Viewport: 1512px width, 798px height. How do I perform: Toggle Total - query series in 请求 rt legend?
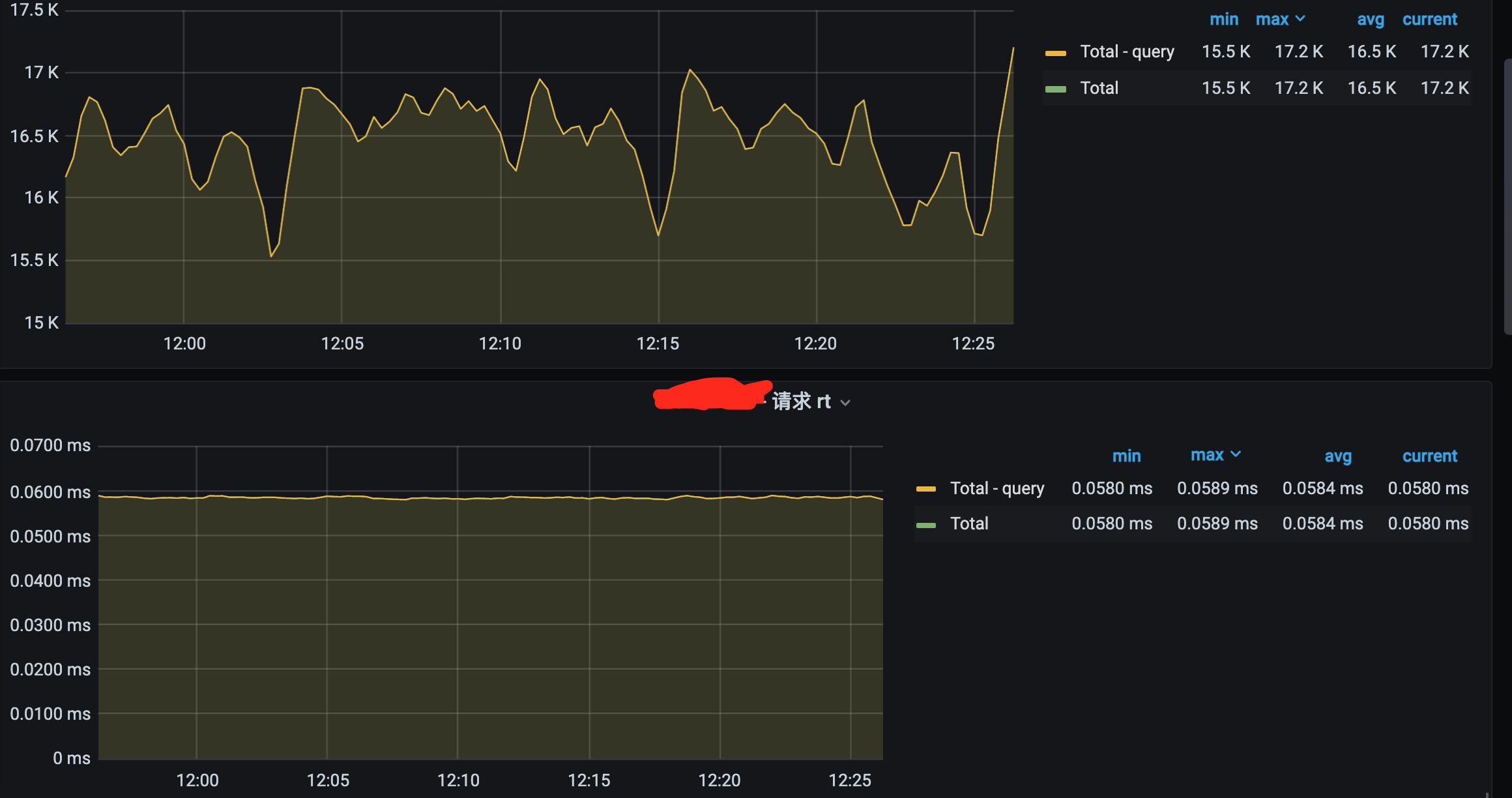pos(997,488)
